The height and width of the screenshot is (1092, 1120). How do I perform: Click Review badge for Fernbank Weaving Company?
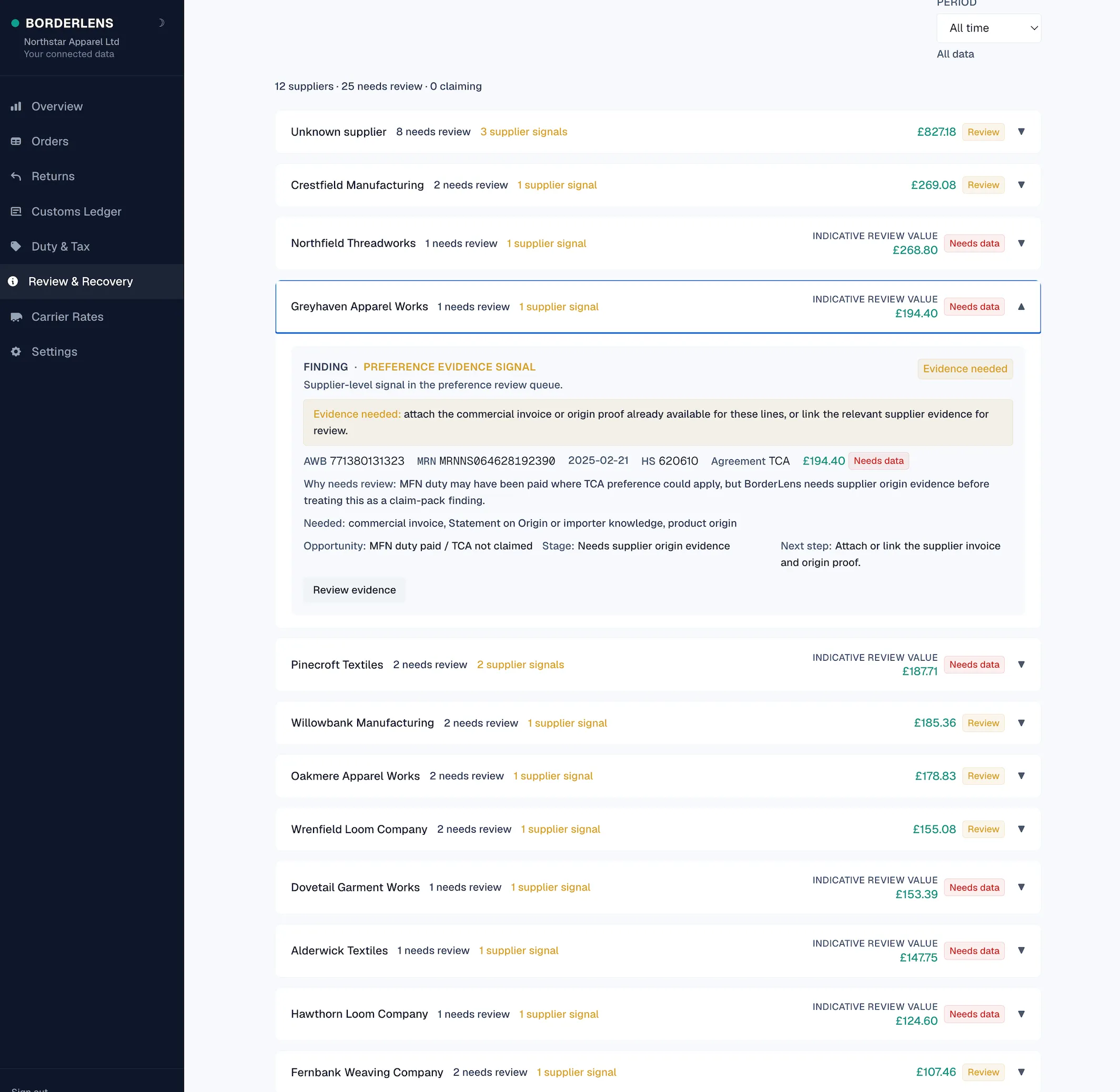[x=983, y=1073]
